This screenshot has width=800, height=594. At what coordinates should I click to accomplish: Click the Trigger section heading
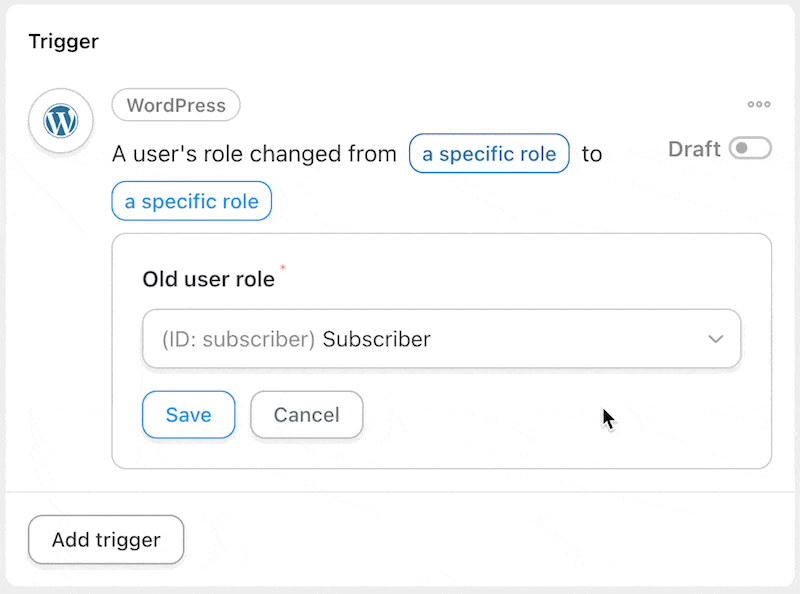(x=64, y=41)
